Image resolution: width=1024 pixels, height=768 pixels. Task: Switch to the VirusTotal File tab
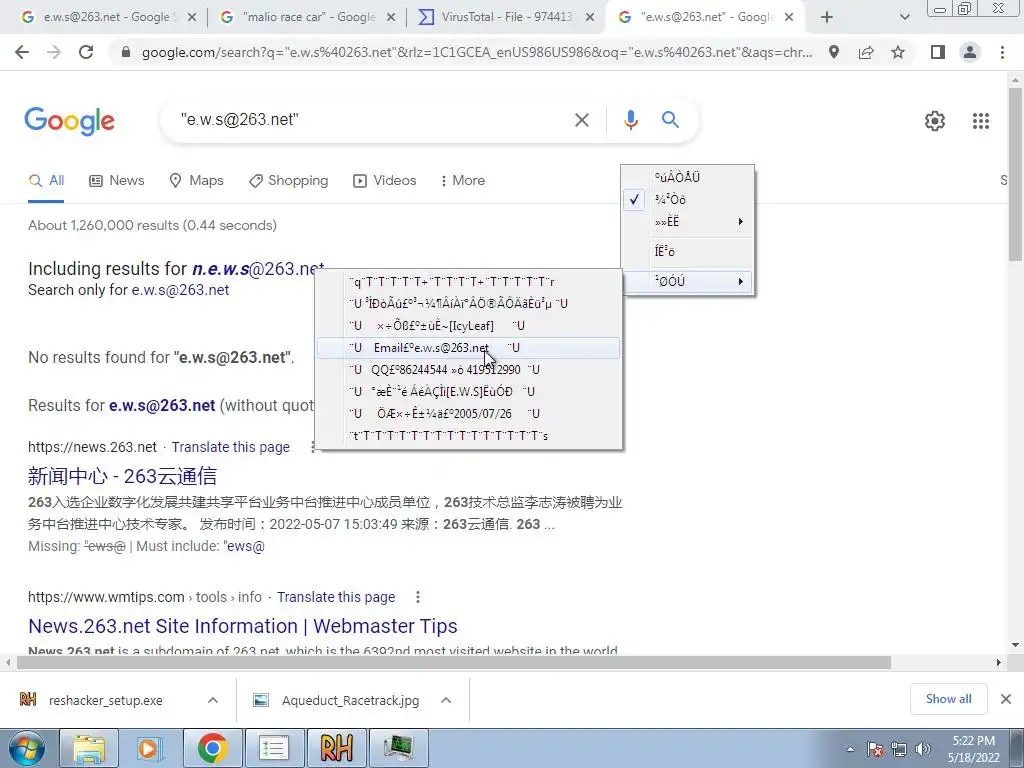pos(506,18)
